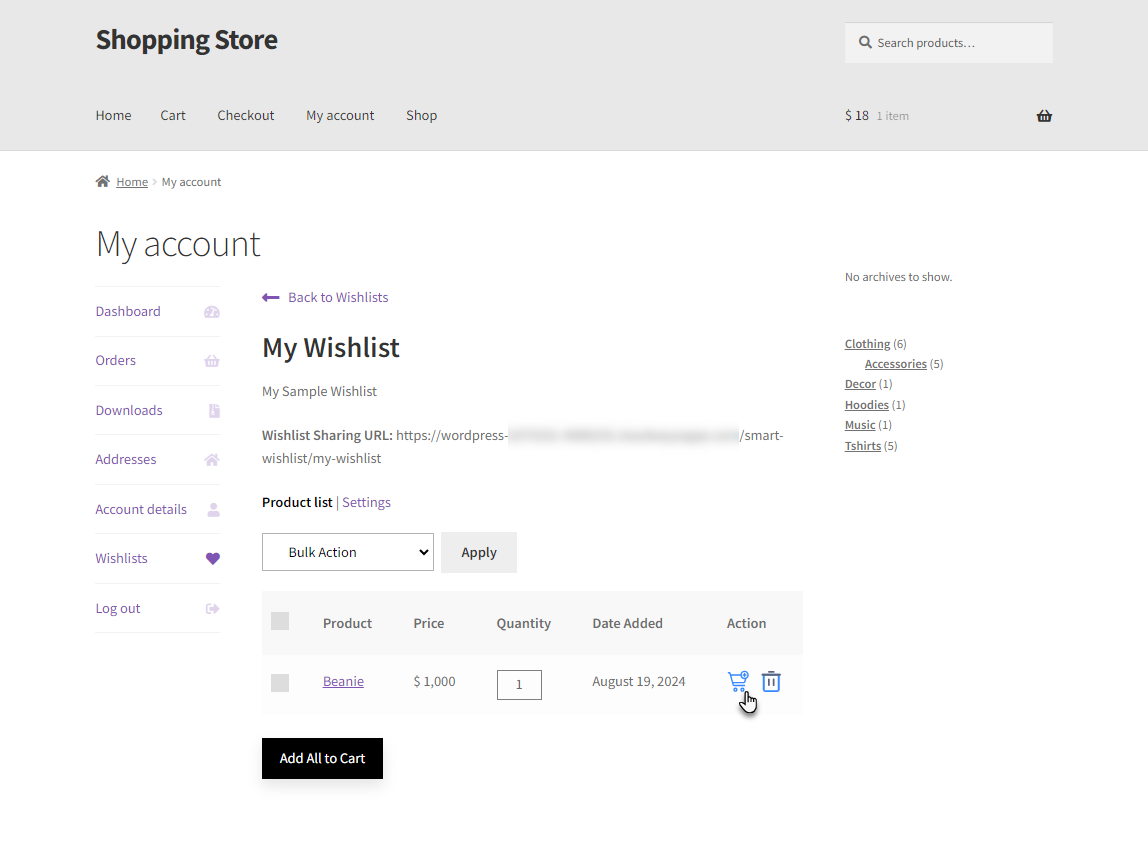Click the Log out link
The image size is (1148, 847).
coord(118,608)
